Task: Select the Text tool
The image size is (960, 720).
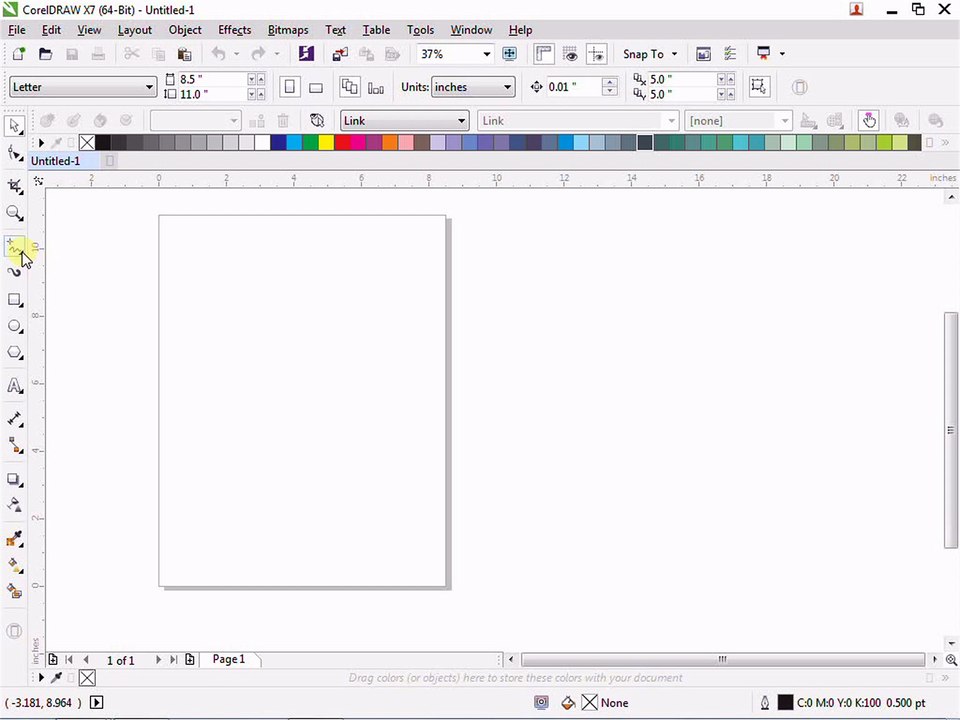Action: click(x=15, y=386)
